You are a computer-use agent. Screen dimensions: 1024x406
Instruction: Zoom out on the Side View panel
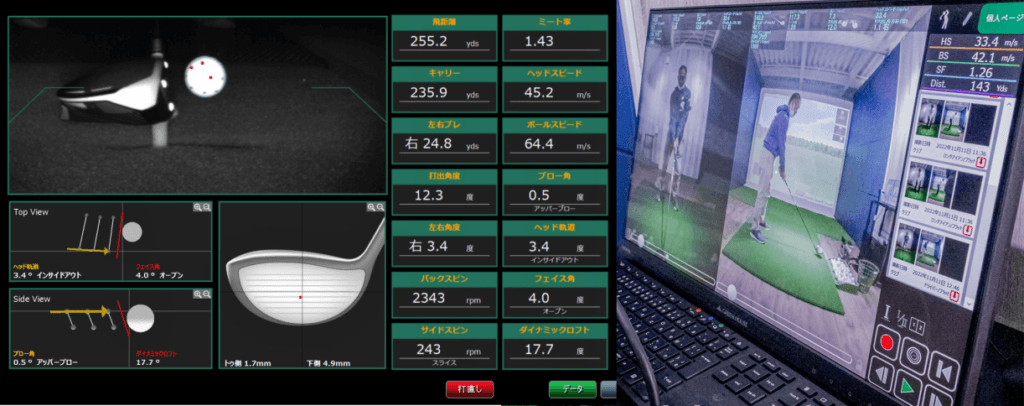(206, 294)
